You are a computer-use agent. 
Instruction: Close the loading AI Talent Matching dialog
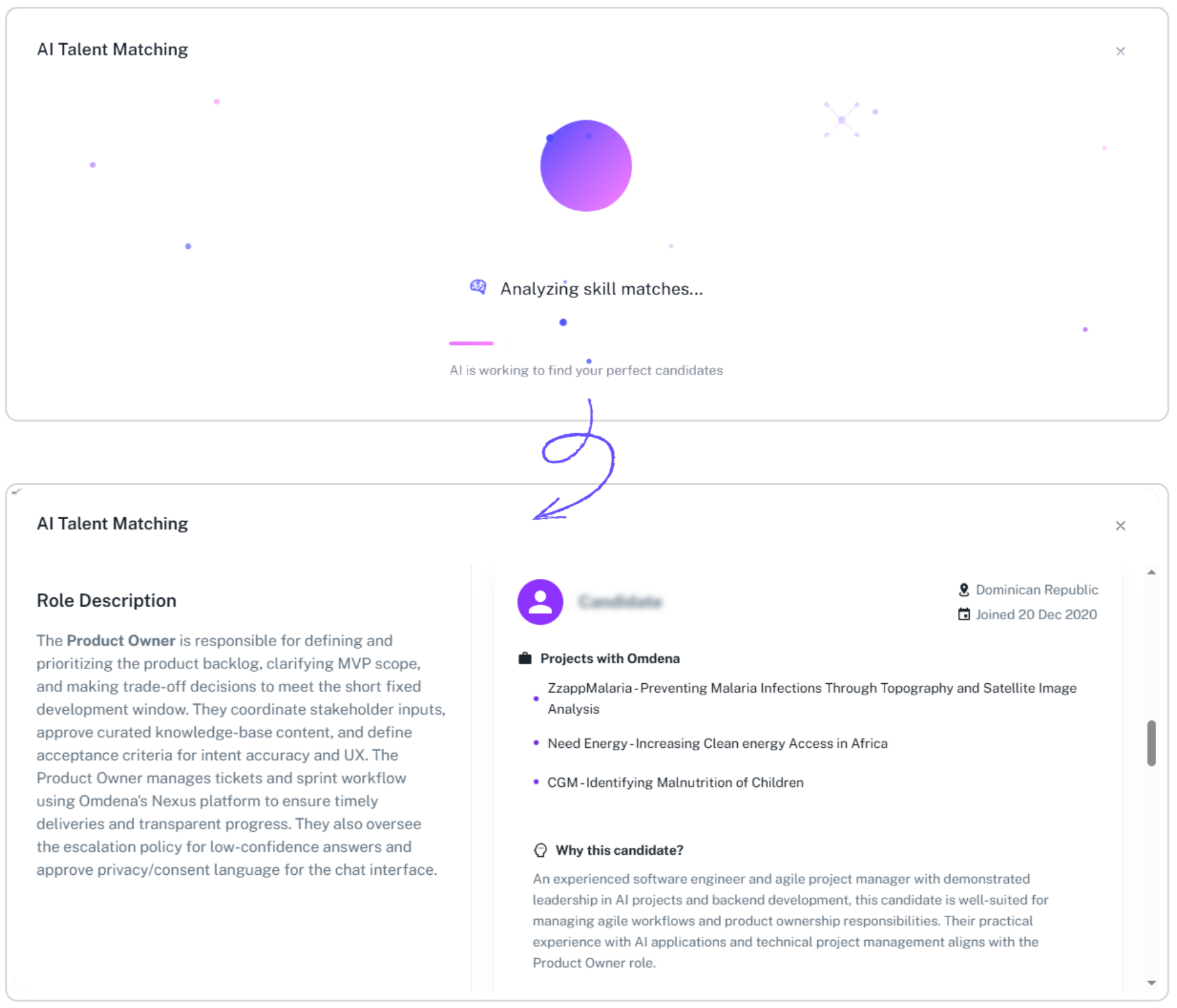pos(1120,51)
